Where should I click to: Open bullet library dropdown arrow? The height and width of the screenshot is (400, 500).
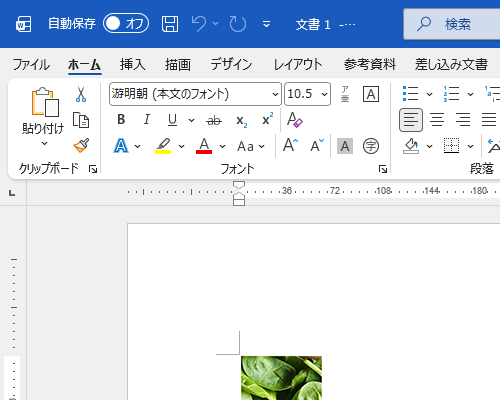pyautogui.click(x=429, y=94)
